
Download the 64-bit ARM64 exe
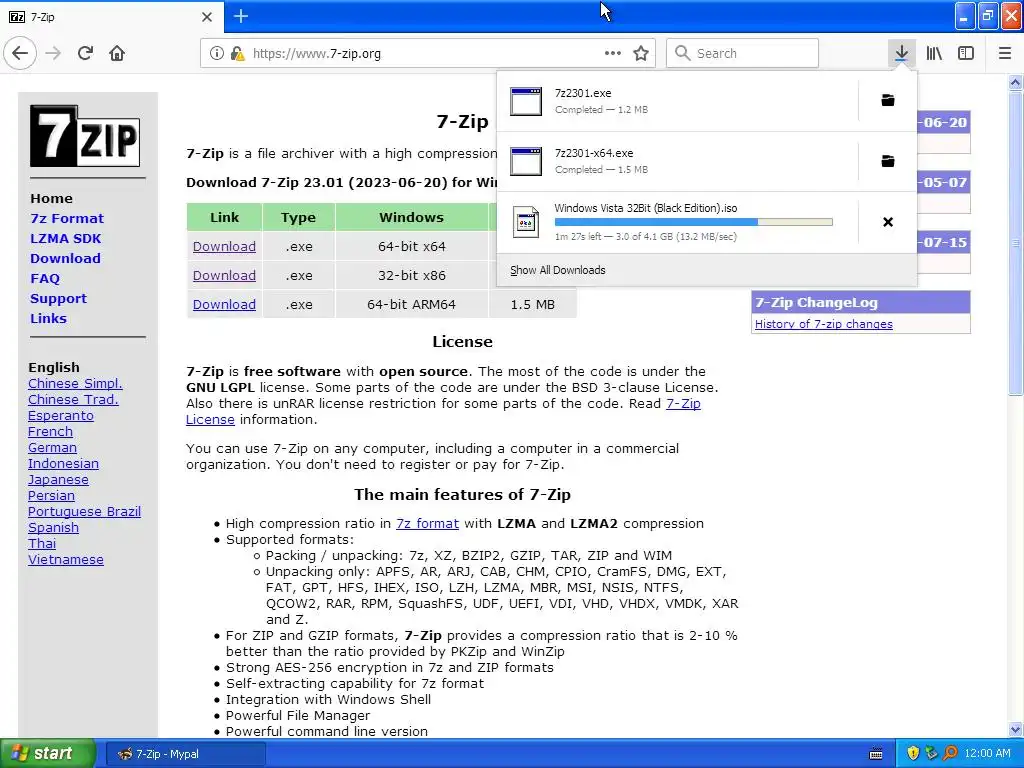[224, 304]
